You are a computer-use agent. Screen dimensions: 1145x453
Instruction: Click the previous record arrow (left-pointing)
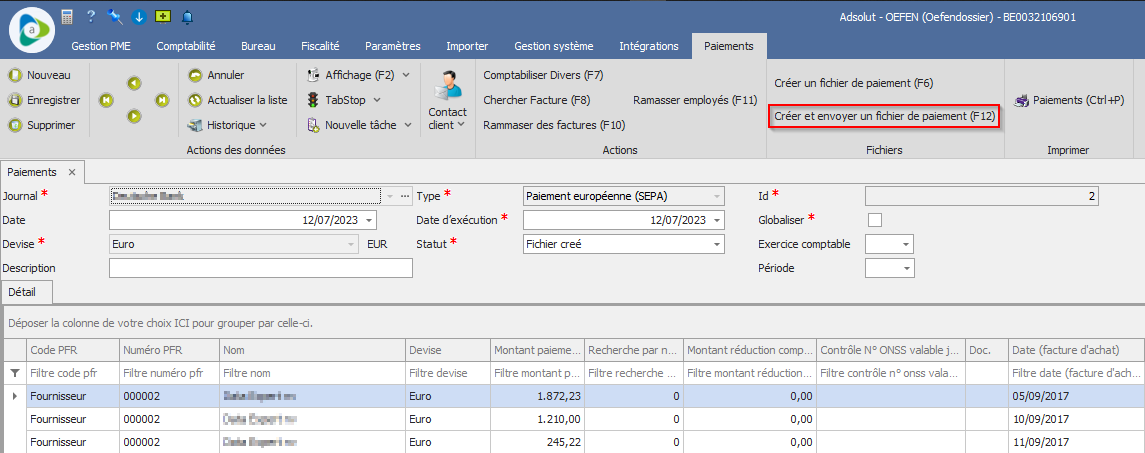(134, 83)
